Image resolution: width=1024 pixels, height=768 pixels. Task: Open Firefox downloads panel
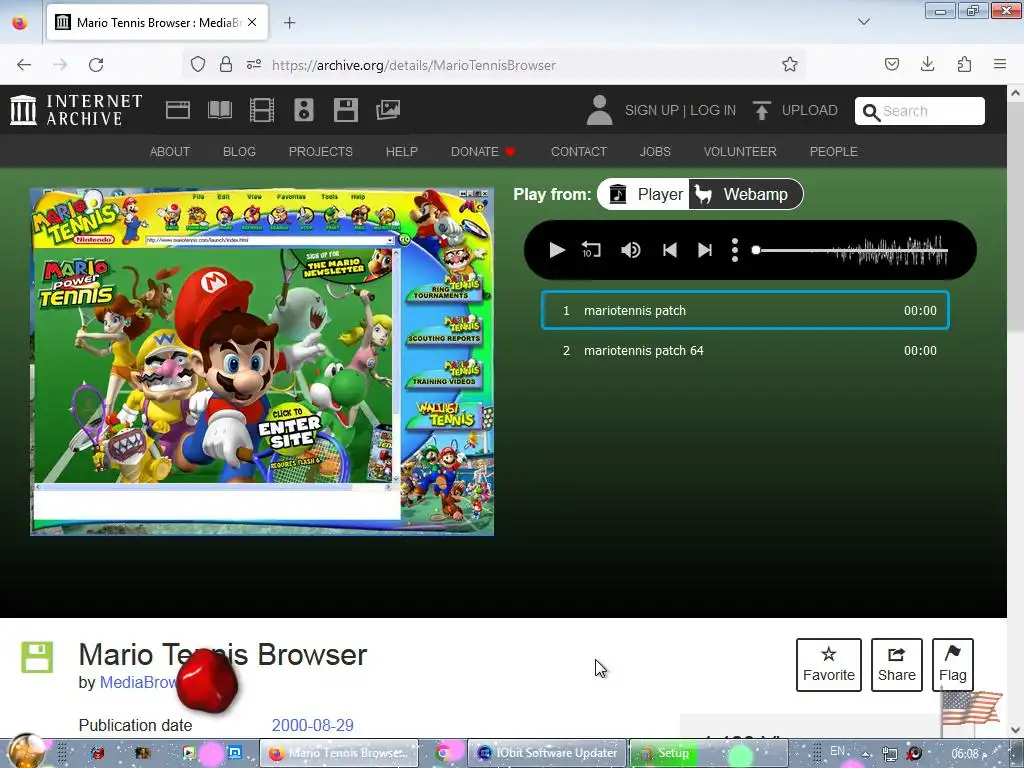927,64
